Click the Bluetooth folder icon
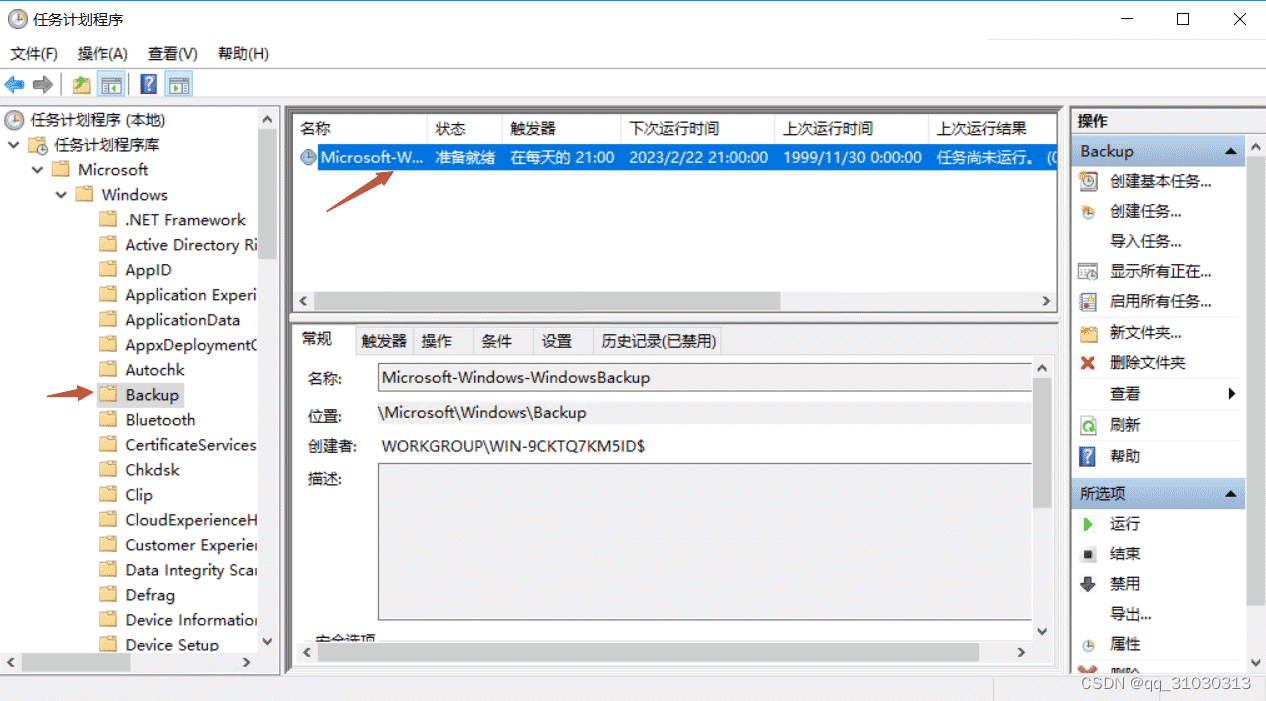 (108, 420)
